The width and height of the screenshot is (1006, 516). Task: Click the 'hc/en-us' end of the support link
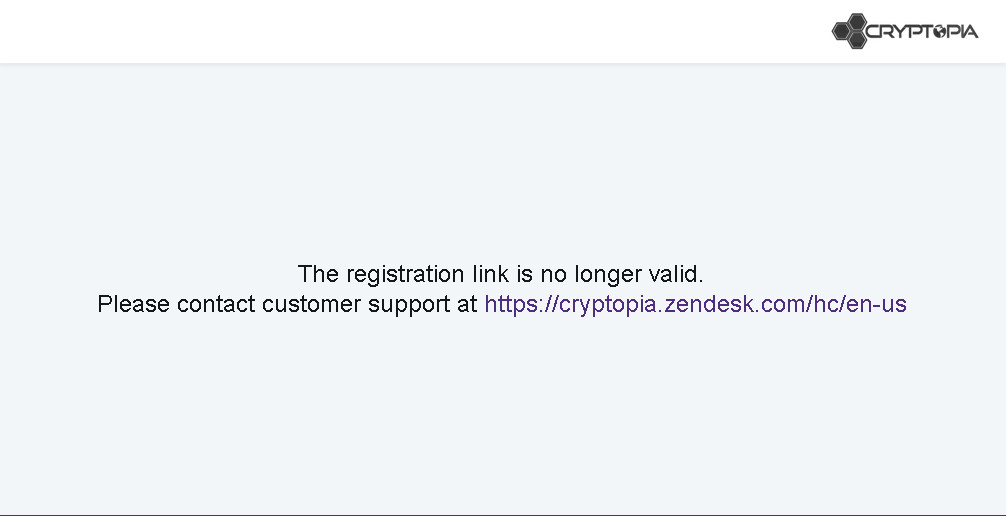[860, 304]
